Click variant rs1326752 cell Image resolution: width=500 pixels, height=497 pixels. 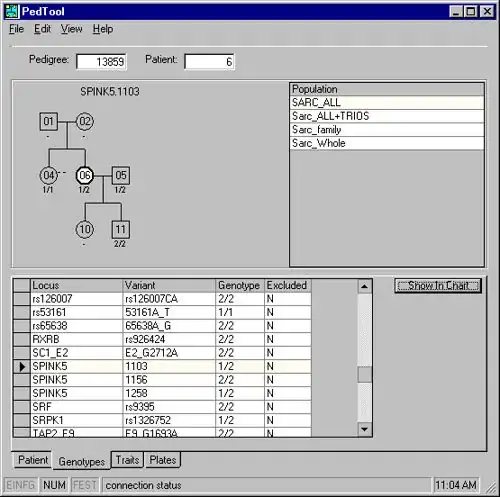[169, 420]
